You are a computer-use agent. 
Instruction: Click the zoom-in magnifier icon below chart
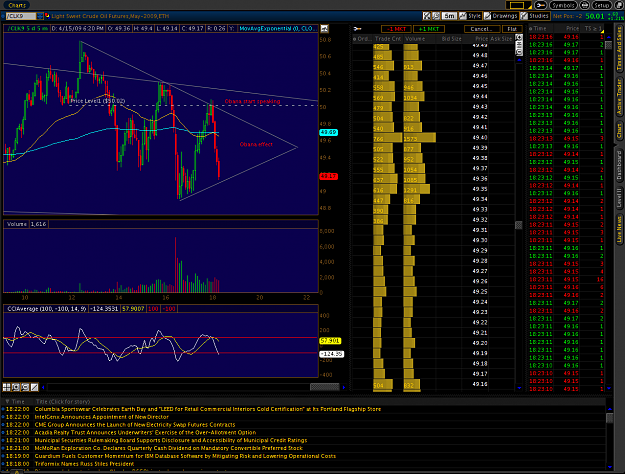pyautogui.click(x=16, y=387)
